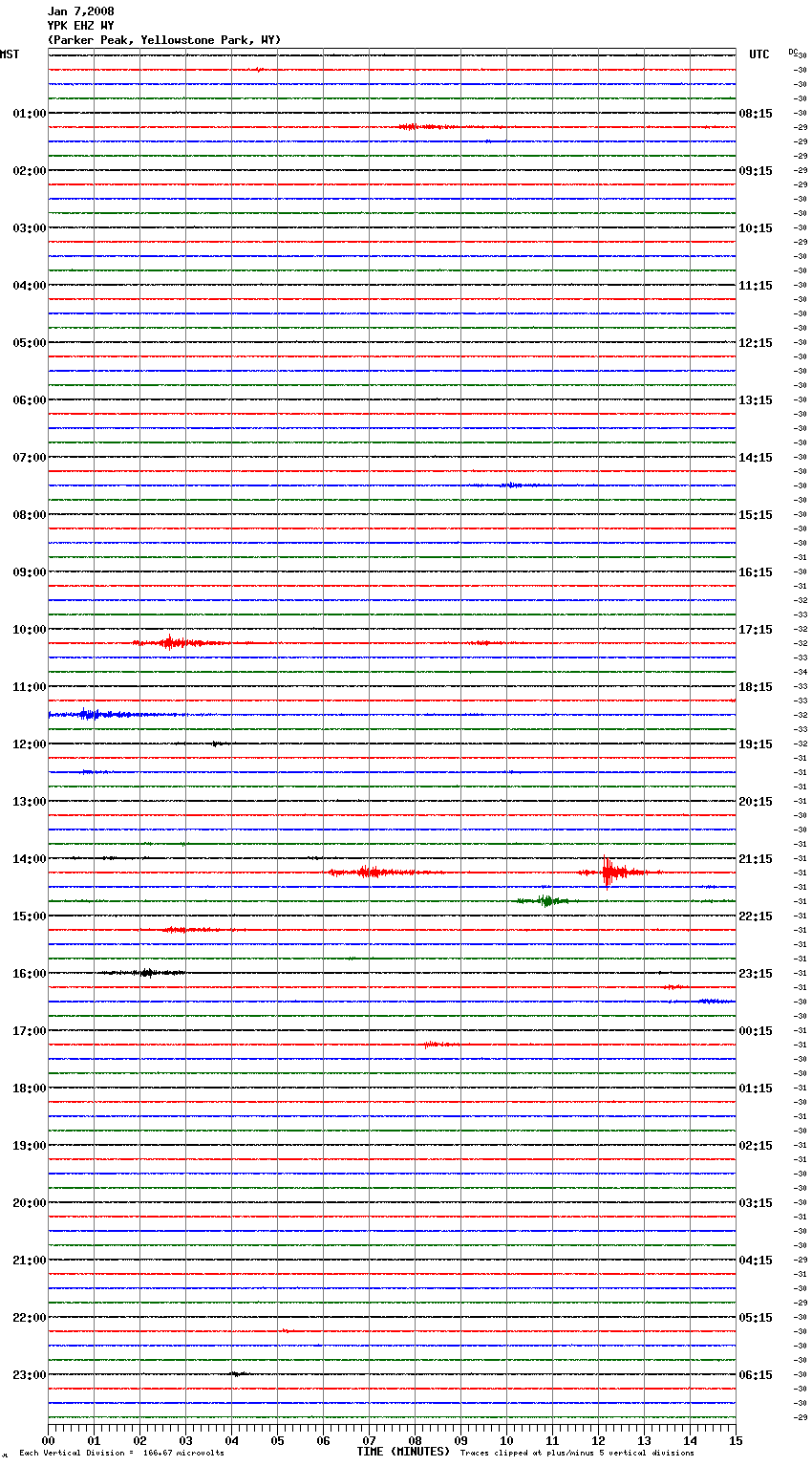The width and height of the screenshot is (812, 1466).
Task: Click the '16:00' MST time label
Action: (x=30, y=974)
